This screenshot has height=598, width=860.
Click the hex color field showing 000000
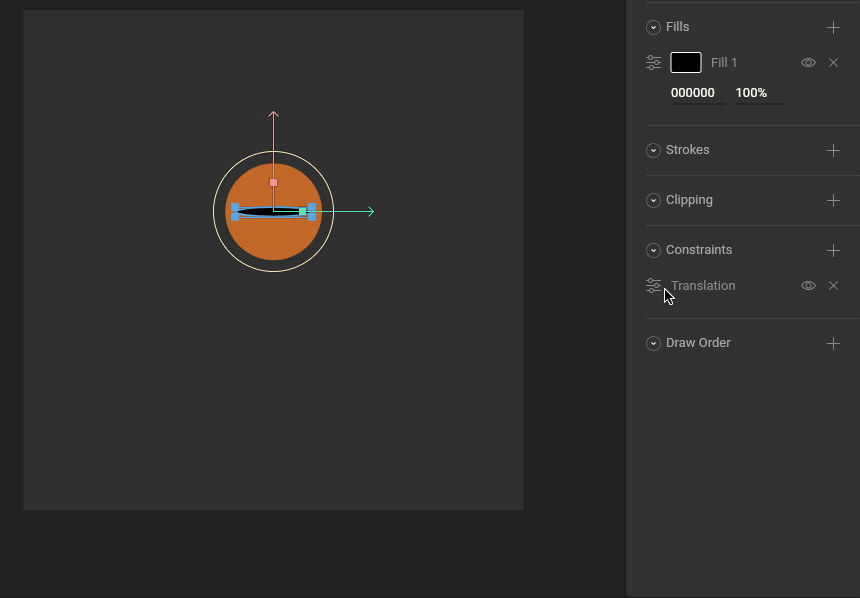point(693,93)
